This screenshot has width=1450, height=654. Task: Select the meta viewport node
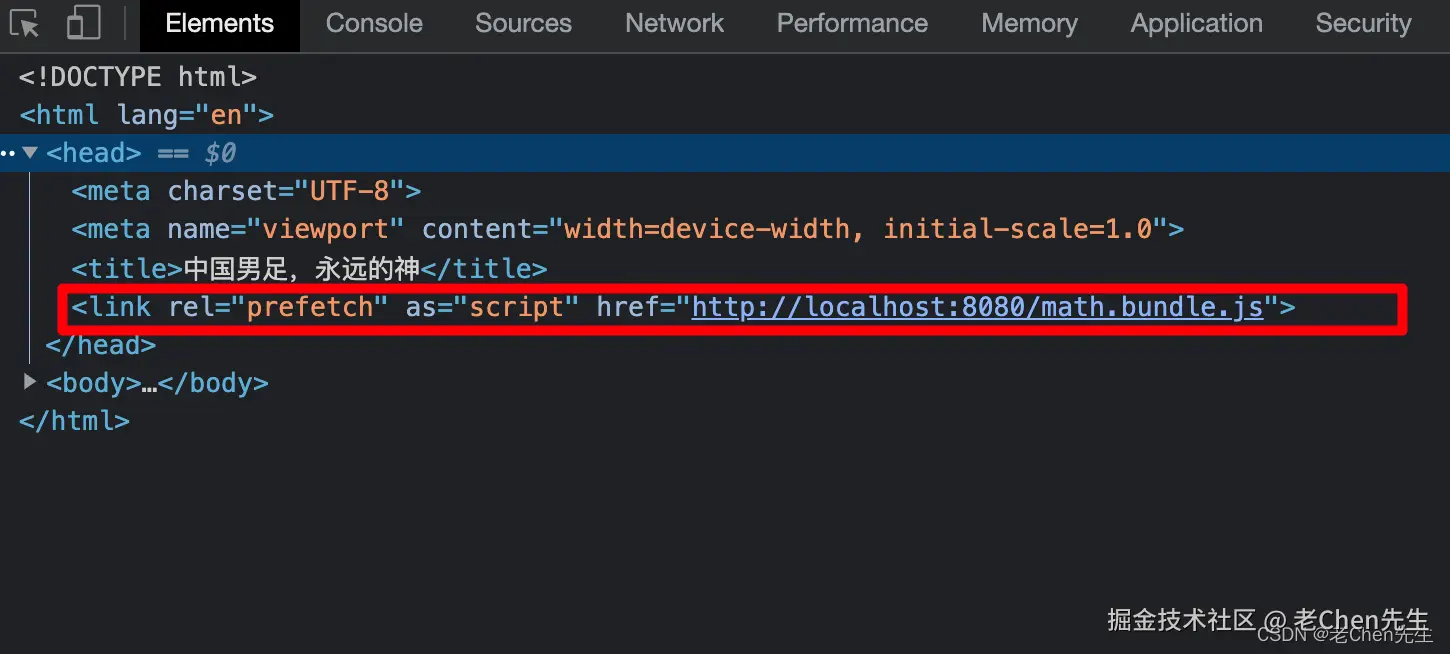(x=627, y=229)
